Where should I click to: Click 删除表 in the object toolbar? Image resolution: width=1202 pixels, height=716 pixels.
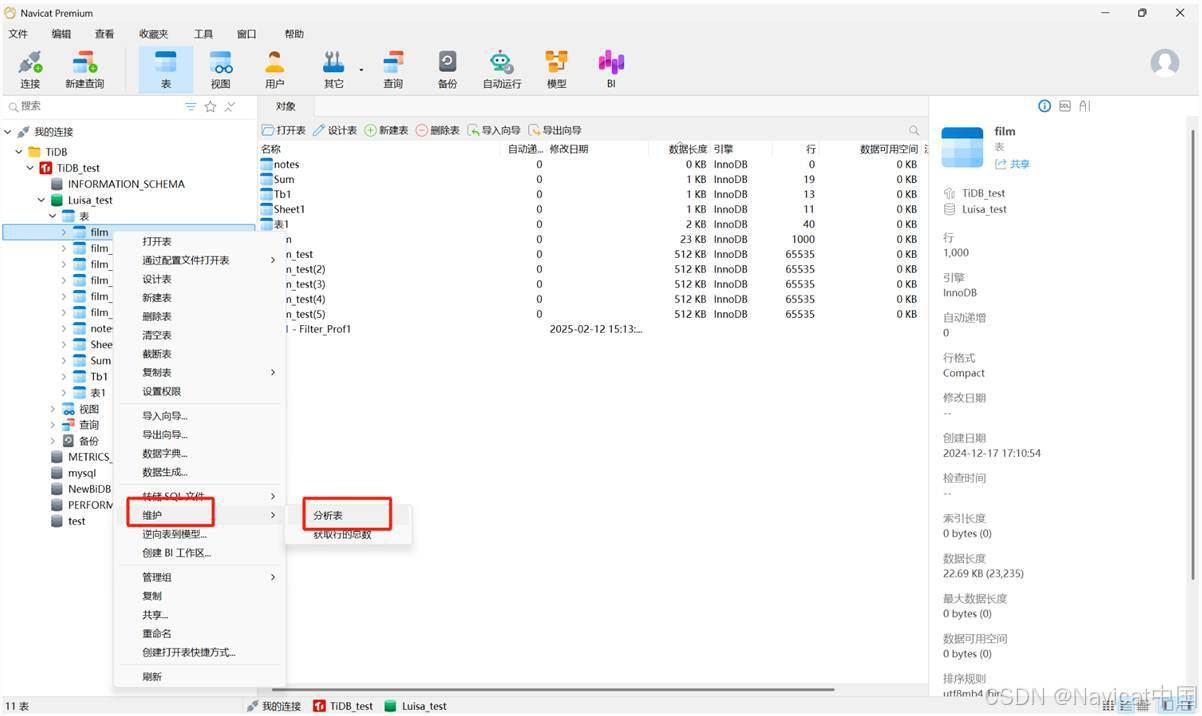tap(437, 131)
